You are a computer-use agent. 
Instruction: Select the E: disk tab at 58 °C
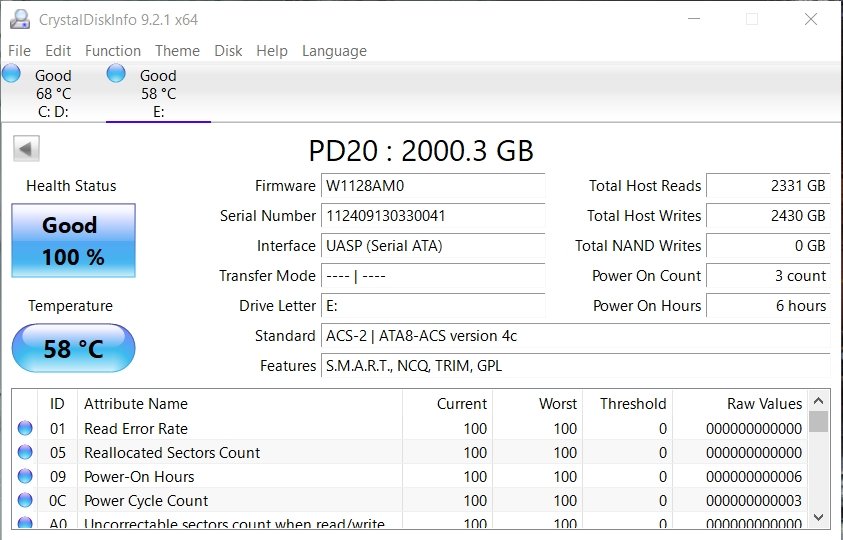(159, 93)
